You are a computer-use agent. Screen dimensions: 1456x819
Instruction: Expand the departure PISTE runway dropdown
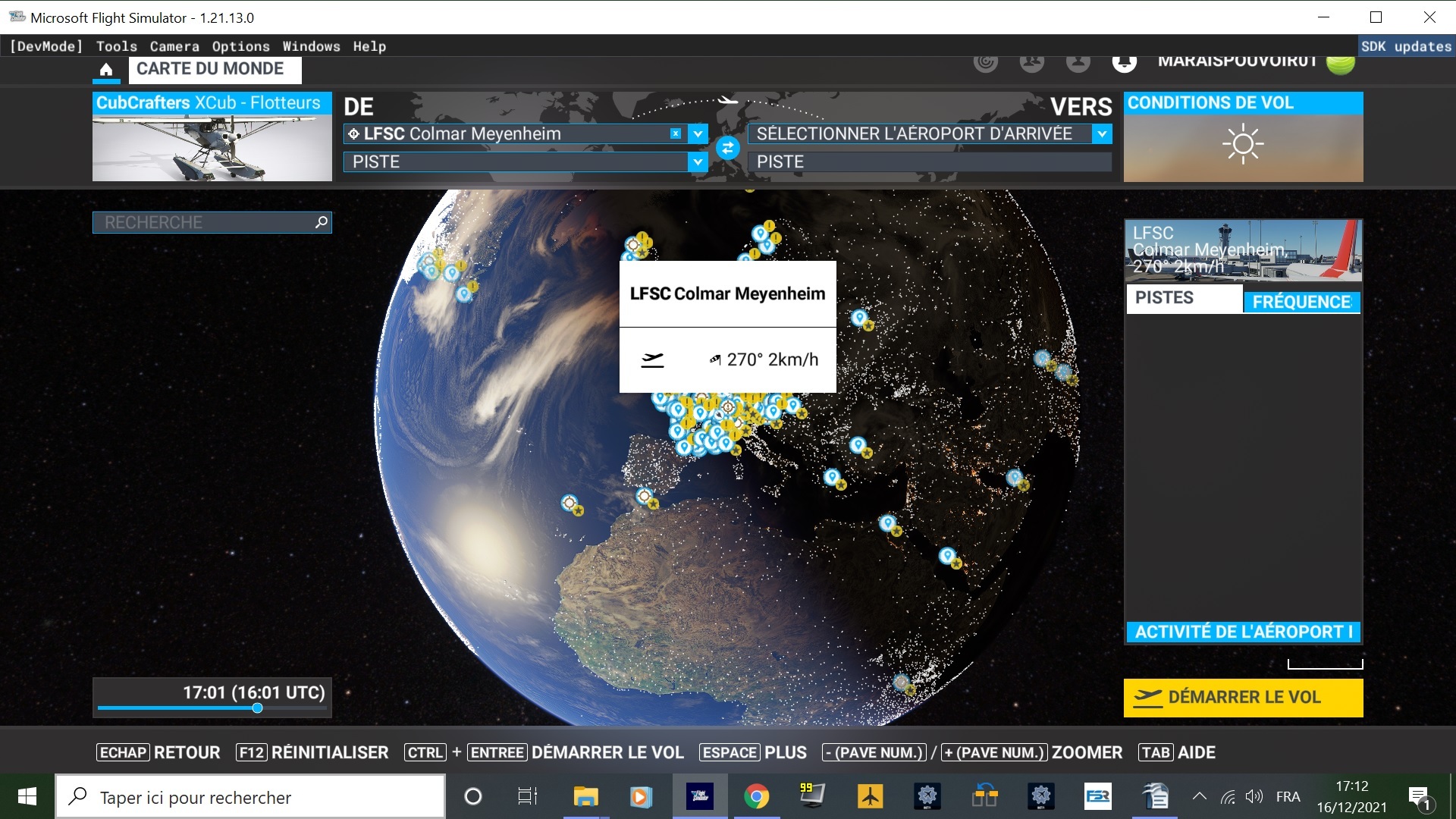coord(698,162)
